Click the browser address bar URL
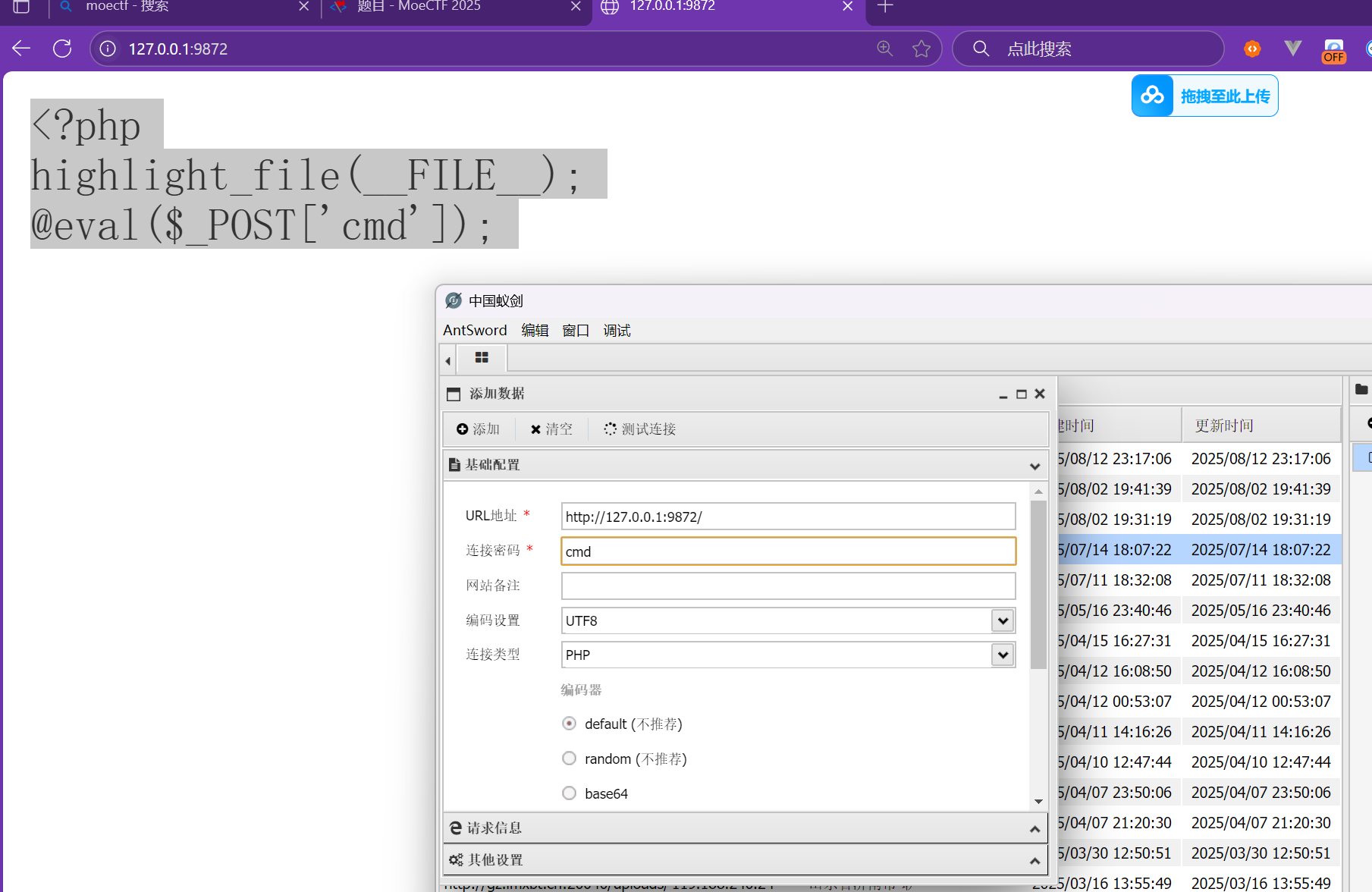This screenshot has height=892, width=1372. 178,49
